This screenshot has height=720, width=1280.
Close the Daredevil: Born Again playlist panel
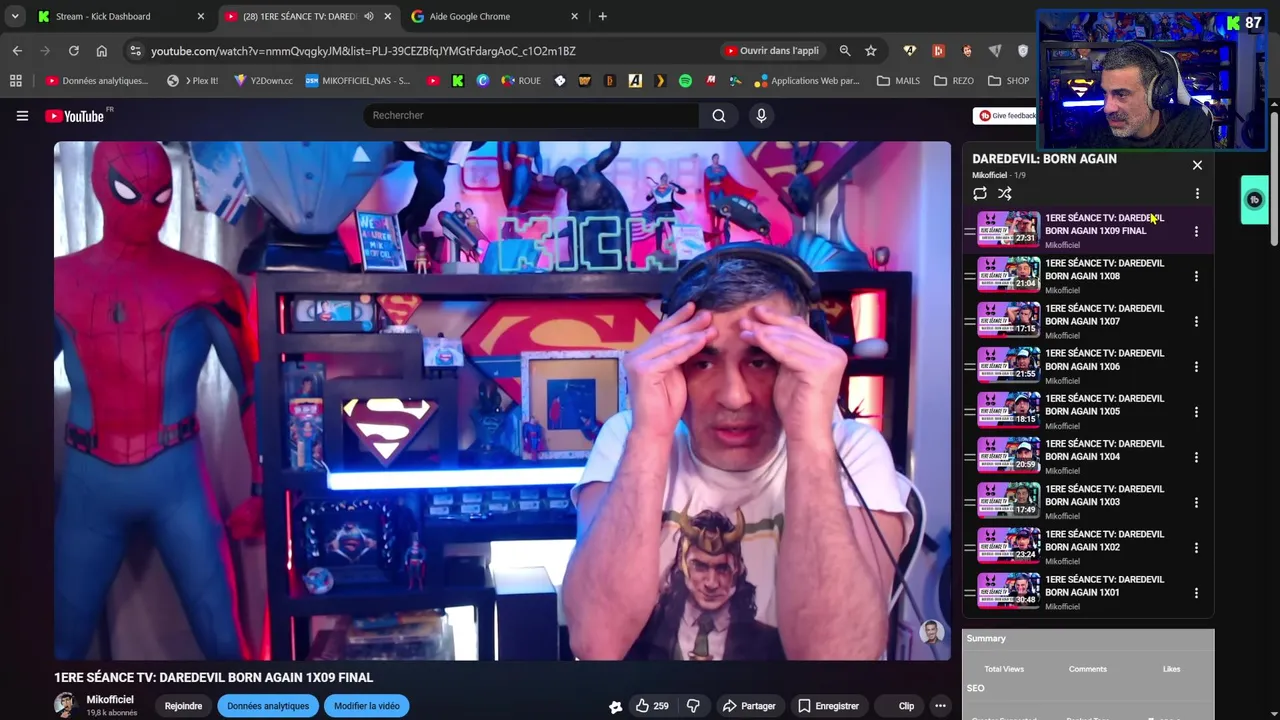click(x=1197, y=165)
